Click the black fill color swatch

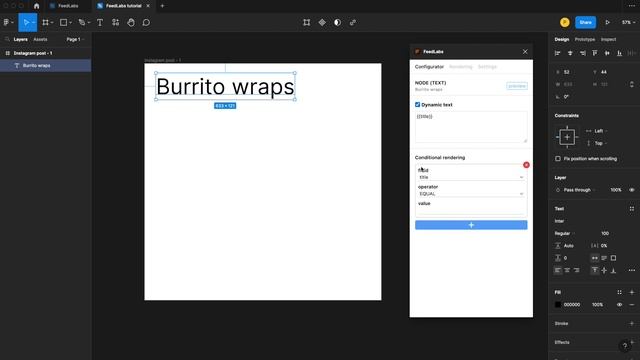[558, 304]
